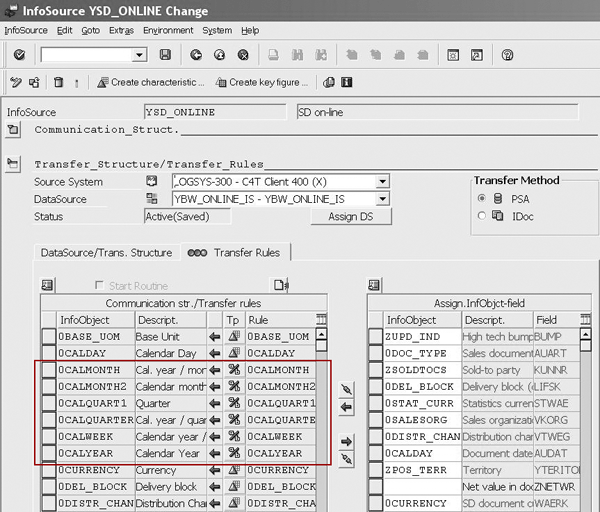The width and height of the screenshot is (600, 512).
Task: Click the Print icon in toolbar
Action: point(273,55)
